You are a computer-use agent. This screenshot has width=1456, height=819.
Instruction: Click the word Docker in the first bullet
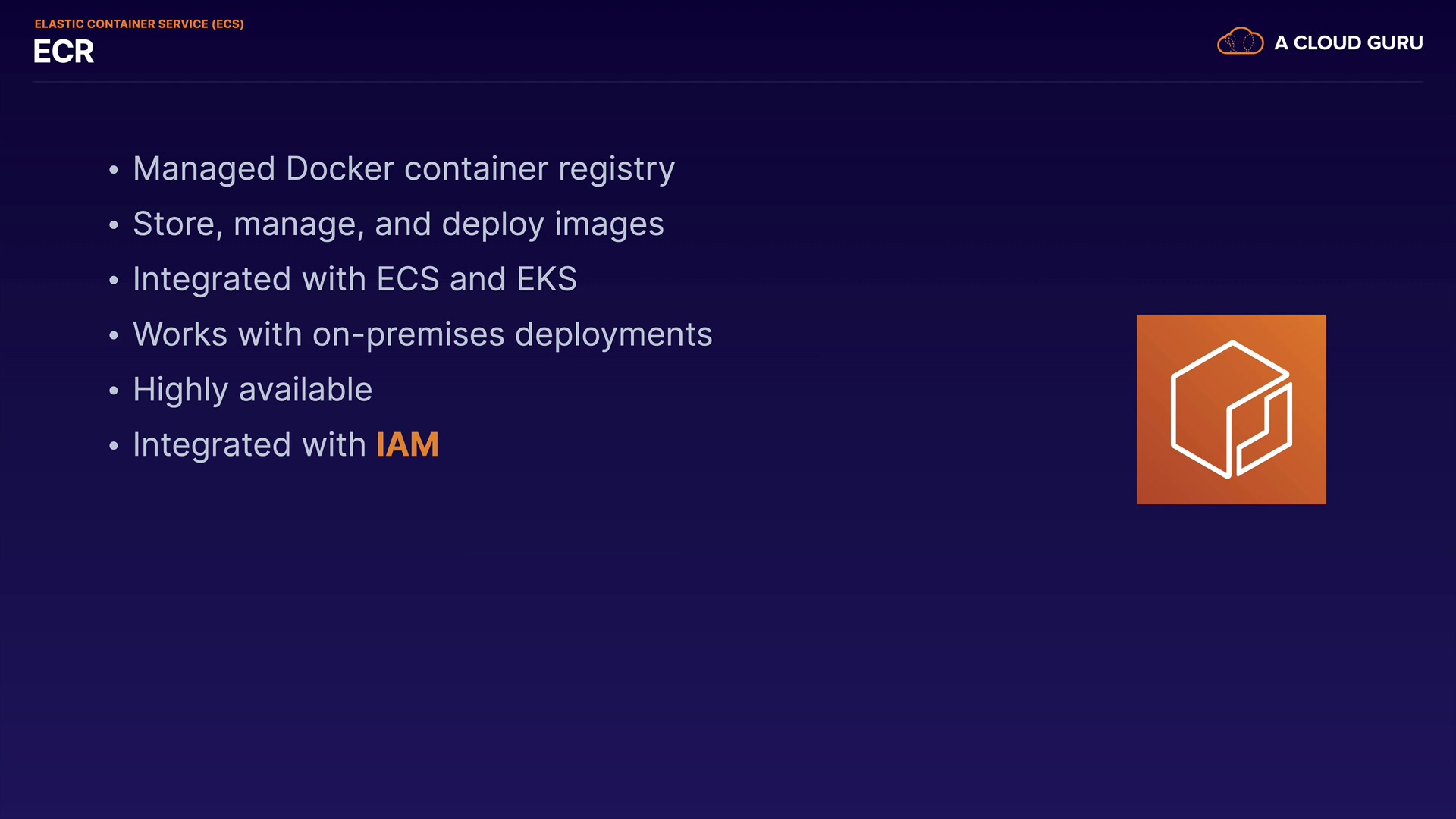[340, 168]
